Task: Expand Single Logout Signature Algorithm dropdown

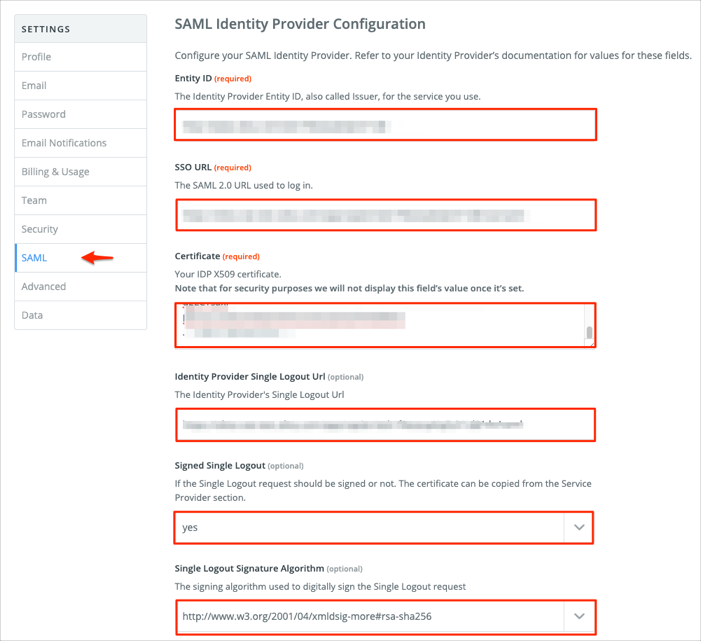Action: click(370, 616)
